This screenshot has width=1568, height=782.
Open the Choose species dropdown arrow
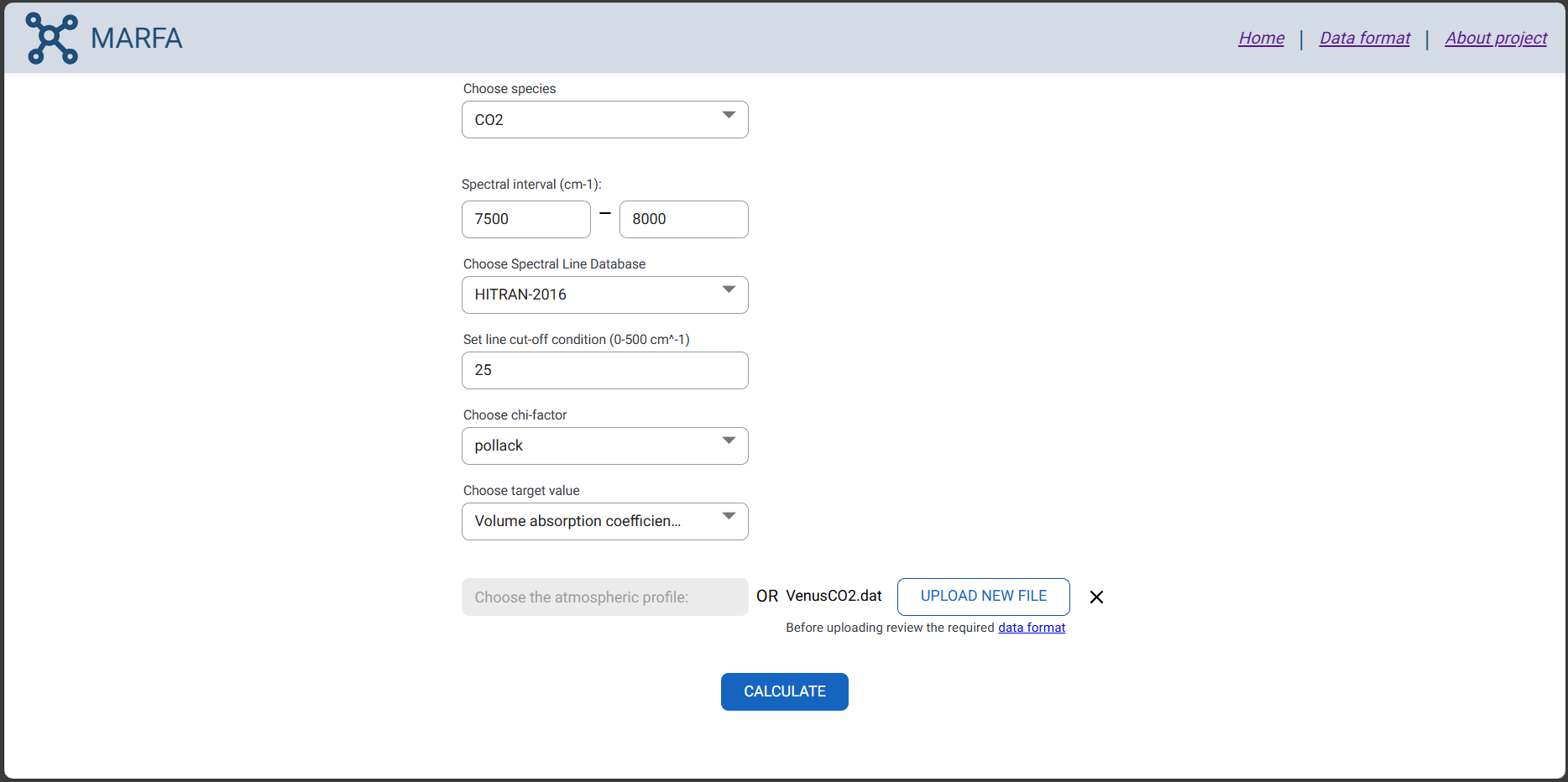click(x=729, y=116)
